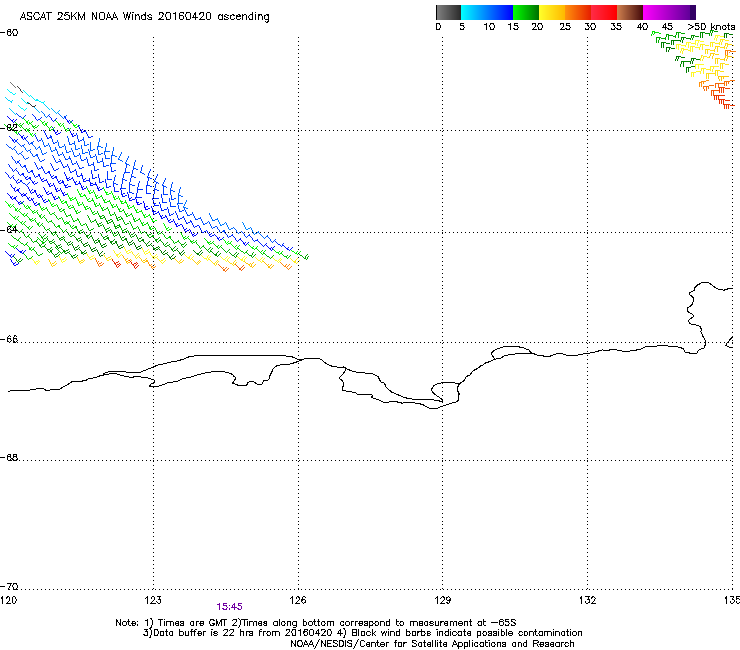
Task: Click the green 15-20 knots color segment
Action: [x=526, y=12]
